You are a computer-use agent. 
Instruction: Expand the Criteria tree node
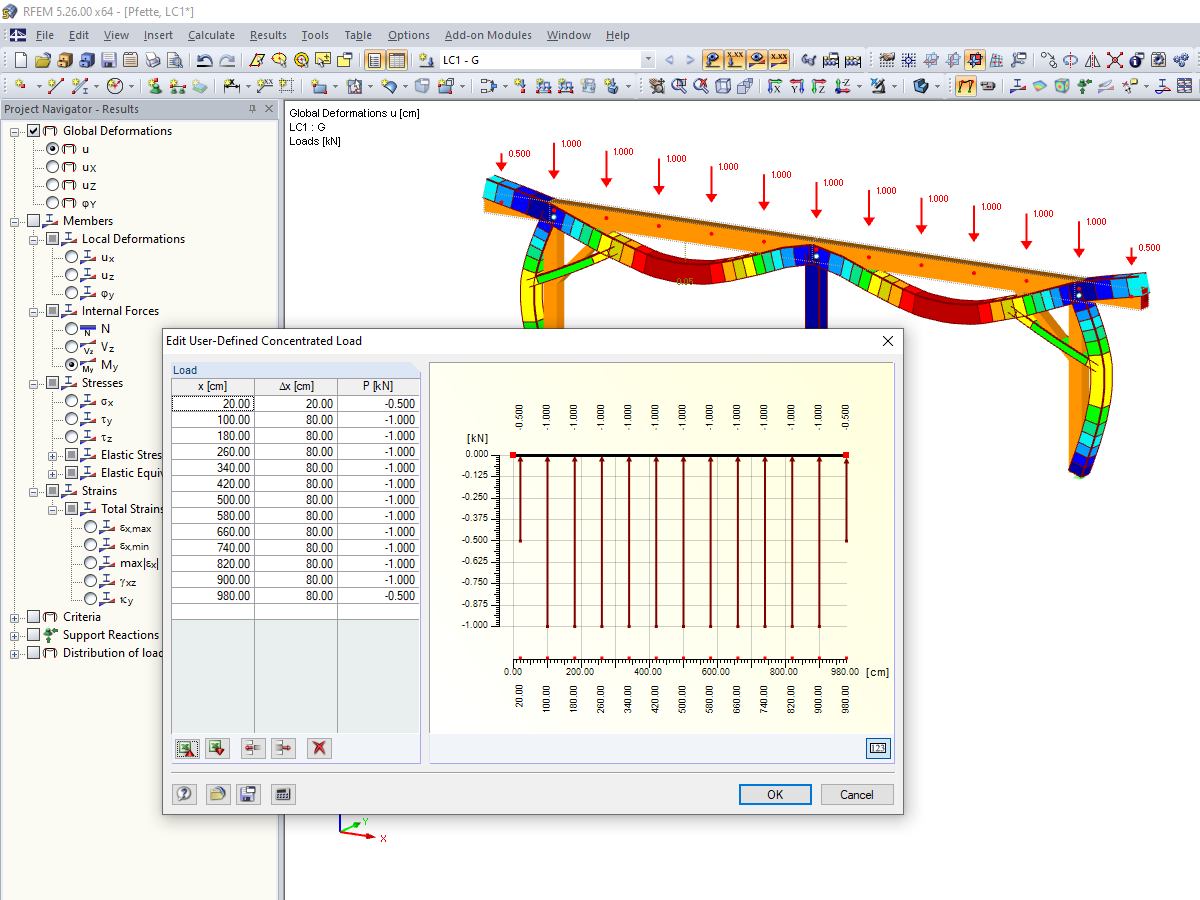pos(14,616)
